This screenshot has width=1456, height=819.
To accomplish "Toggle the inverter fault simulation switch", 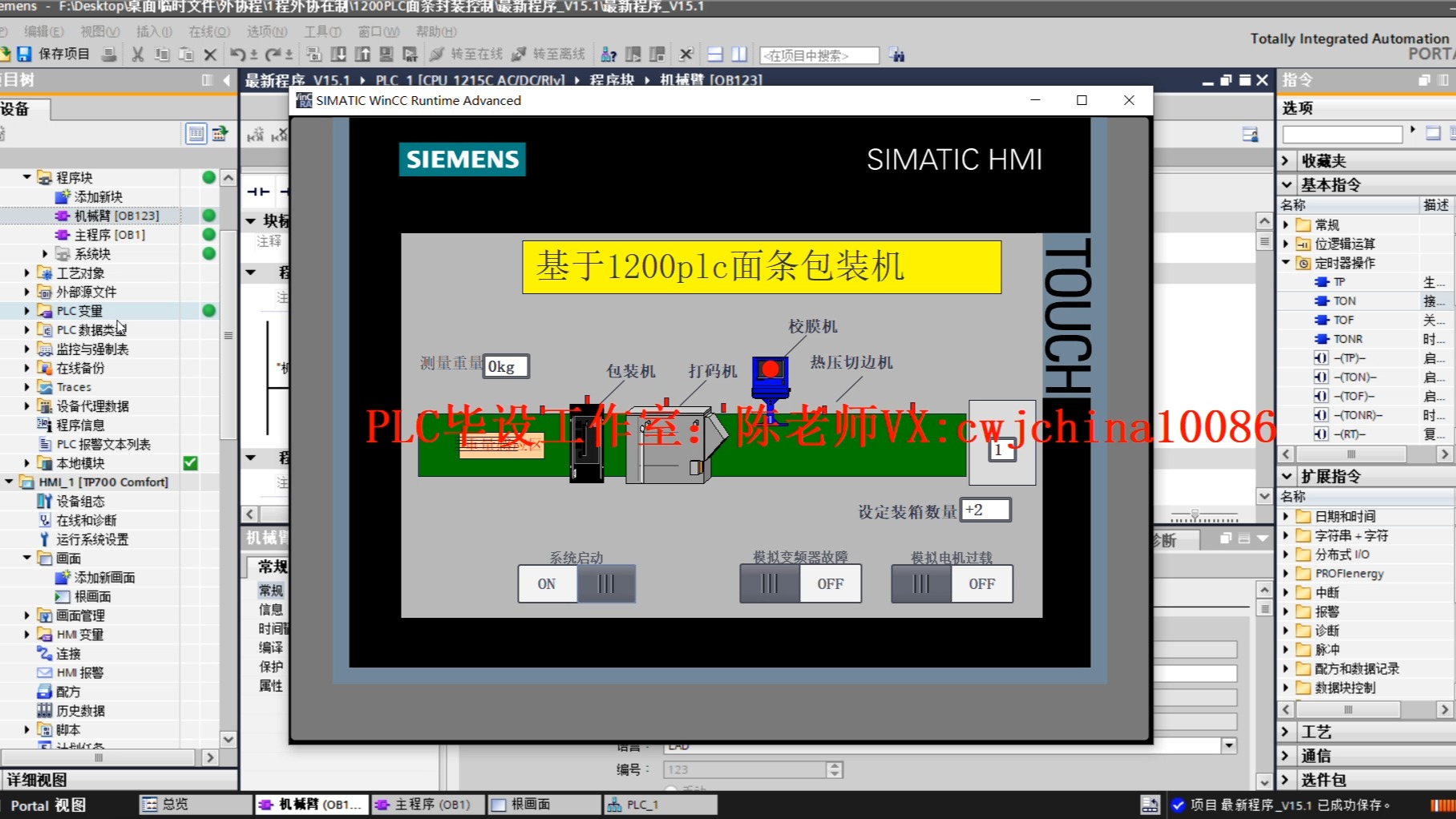I will tap(800, 583).
